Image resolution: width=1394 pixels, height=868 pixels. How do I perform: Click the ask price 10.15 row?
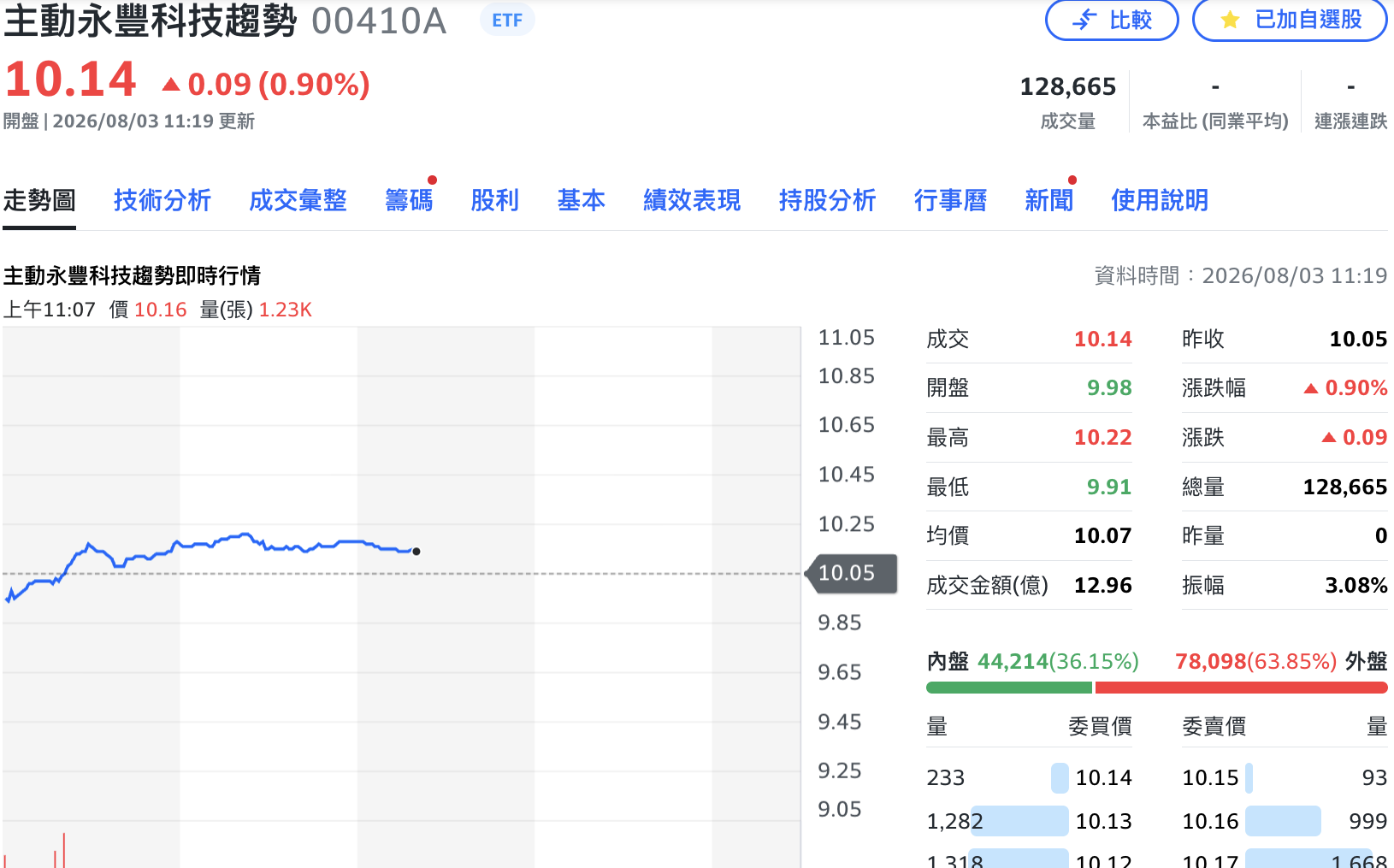pyautogui.click(x=1285, y=778)
